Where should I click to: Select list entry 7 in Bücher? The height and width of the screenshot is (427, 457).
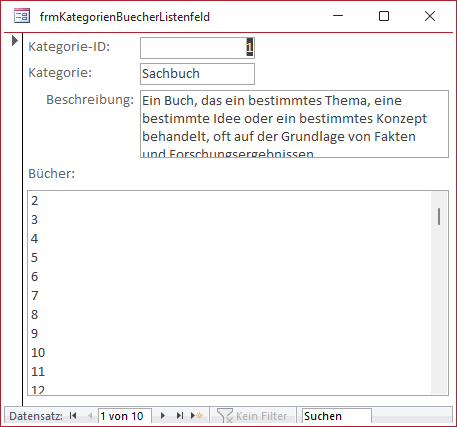[229, 296]
